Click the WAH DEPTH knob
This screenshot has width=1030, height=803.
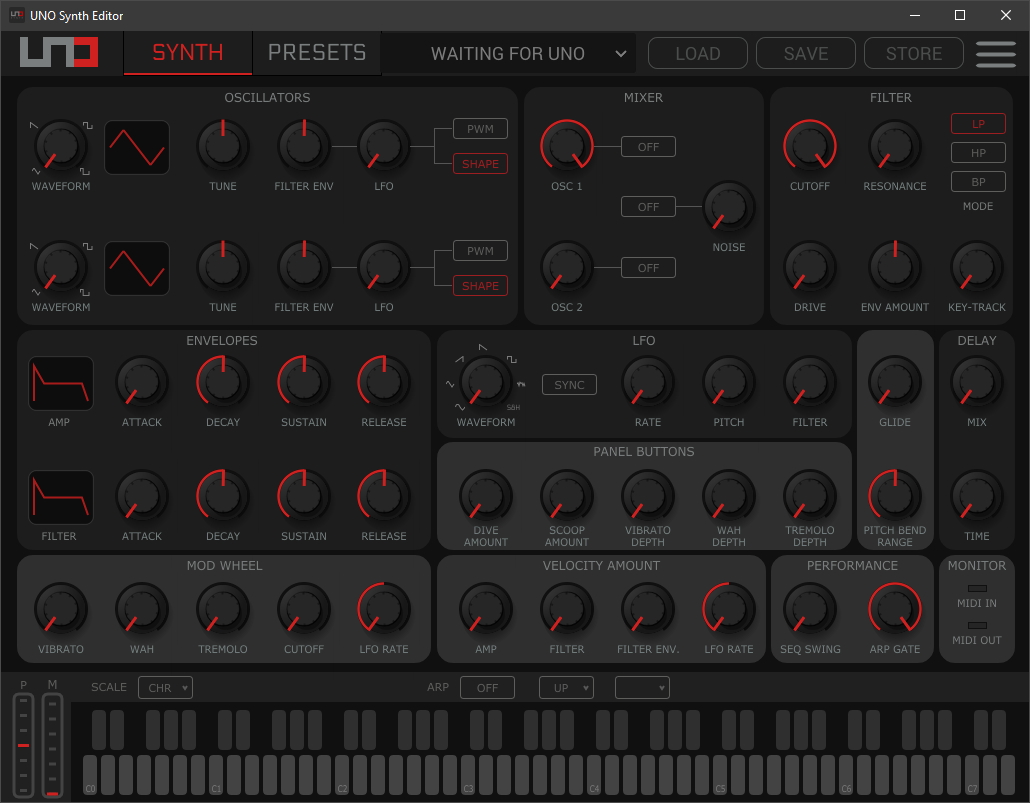728,496
